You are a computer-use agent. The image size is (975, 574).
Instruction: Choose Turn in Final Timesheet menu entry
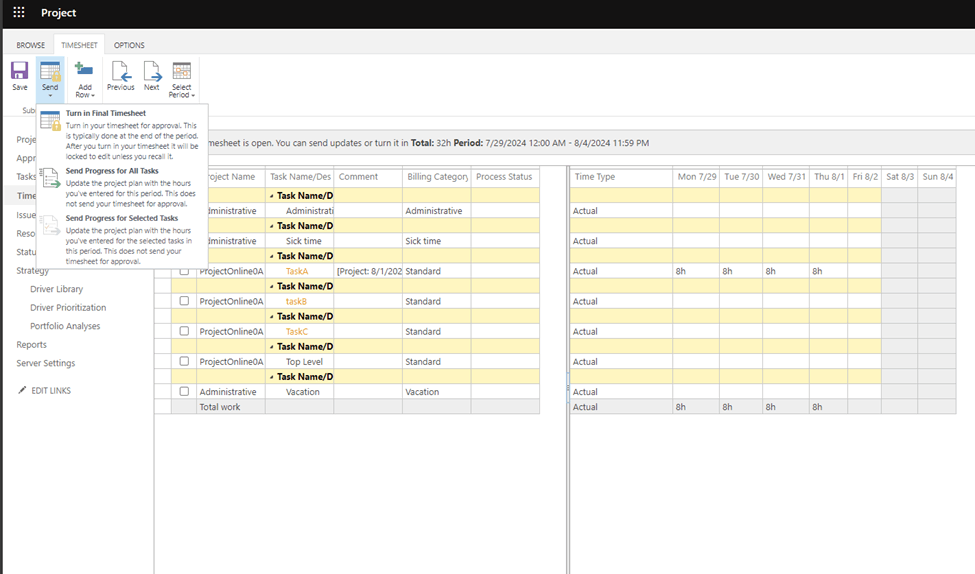tap(122, 134)
